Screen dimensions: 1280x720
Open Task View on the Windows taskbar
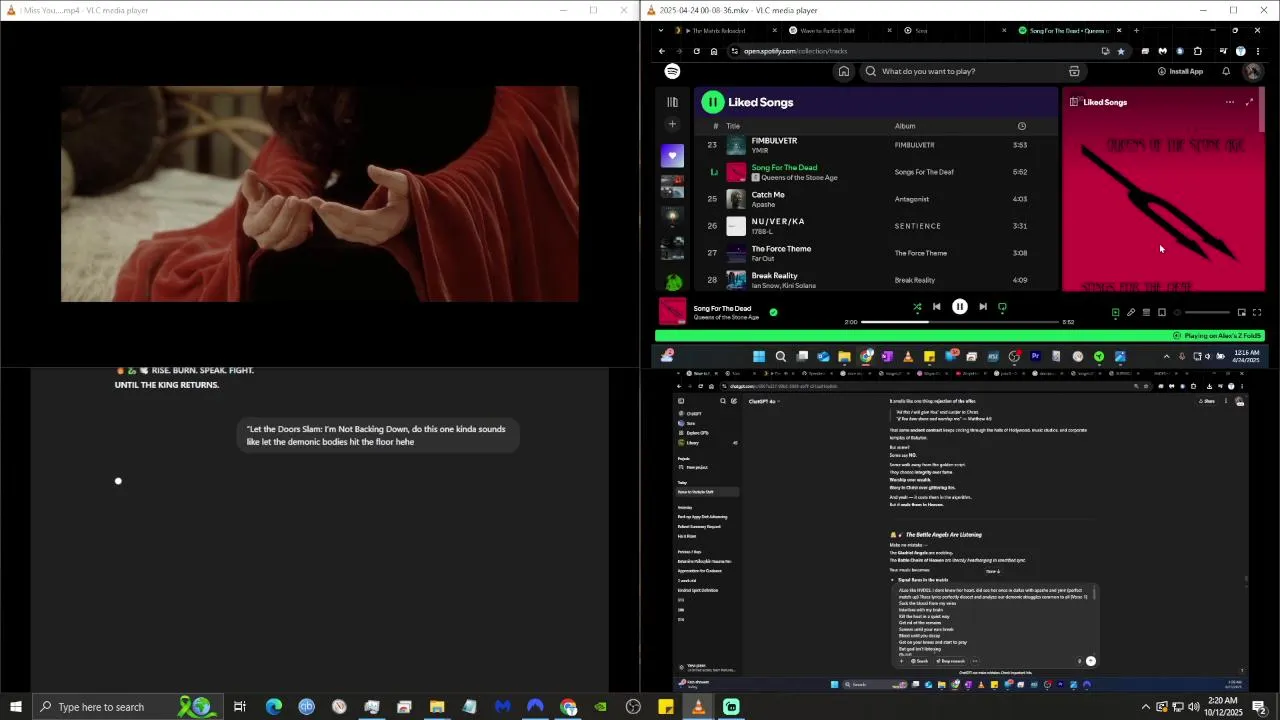pos(240,707)
